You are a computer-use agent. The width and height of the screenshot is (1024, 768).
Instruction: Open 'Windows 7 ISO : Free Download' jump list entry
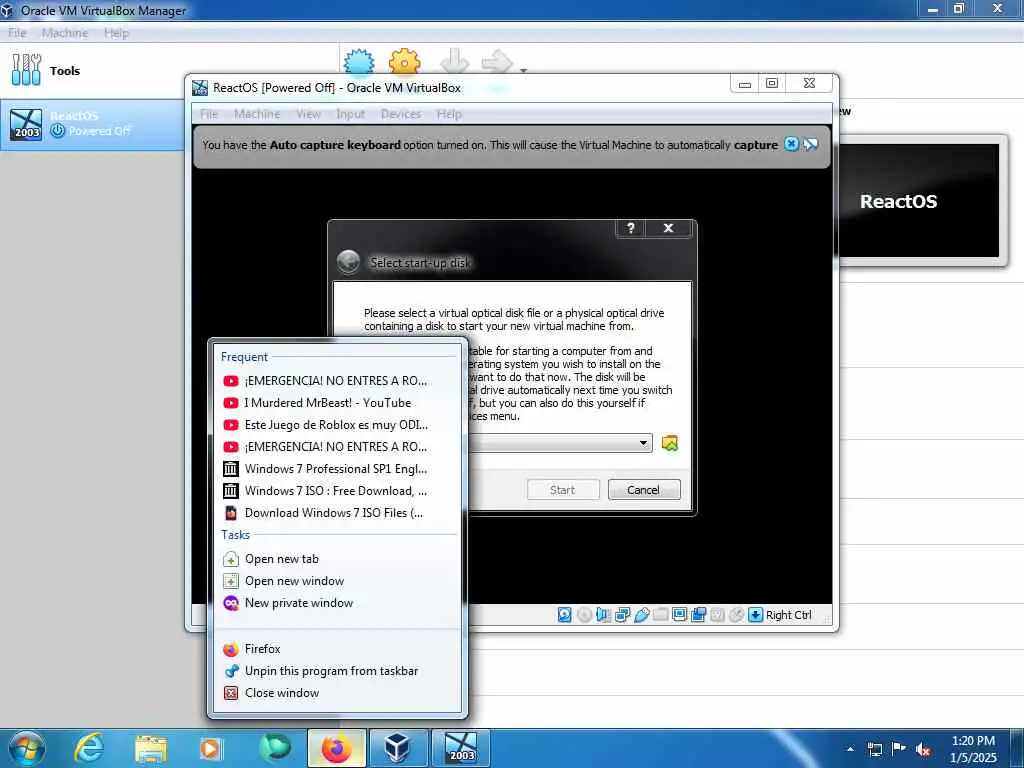click(337, 491)
